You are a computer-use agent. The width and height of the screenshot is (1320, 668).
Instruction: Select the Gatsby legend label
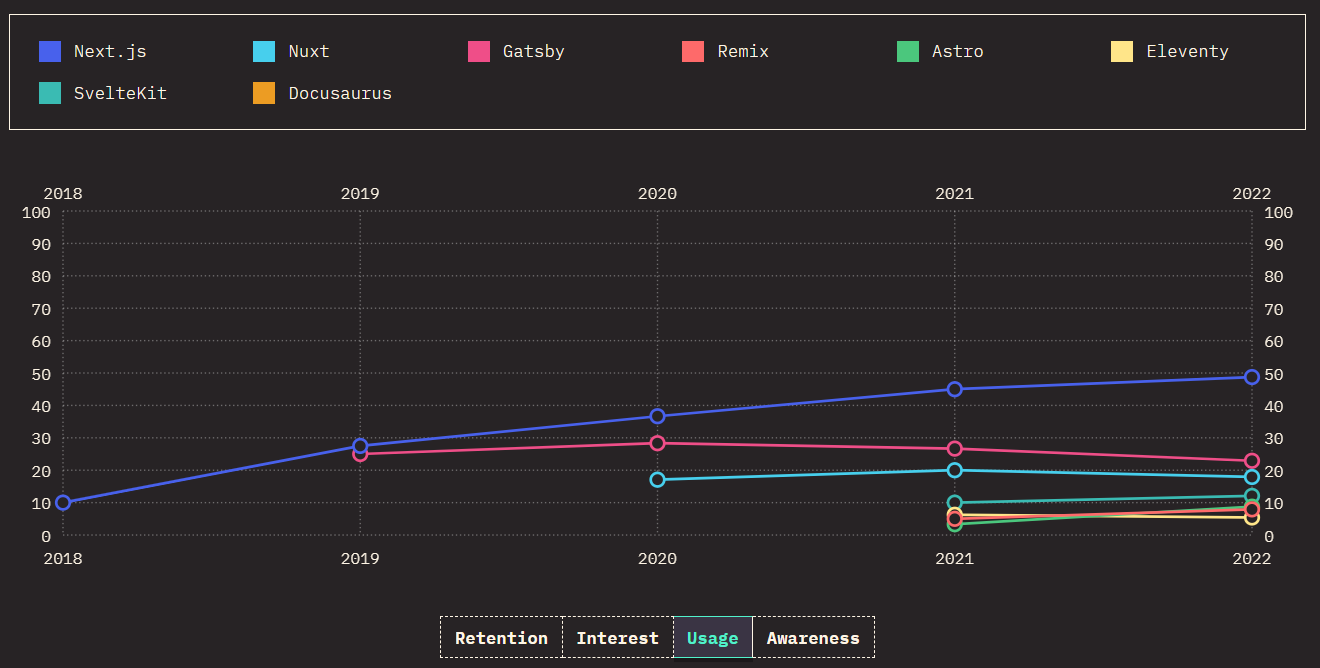pyautogui.click(x=534, y=52)
